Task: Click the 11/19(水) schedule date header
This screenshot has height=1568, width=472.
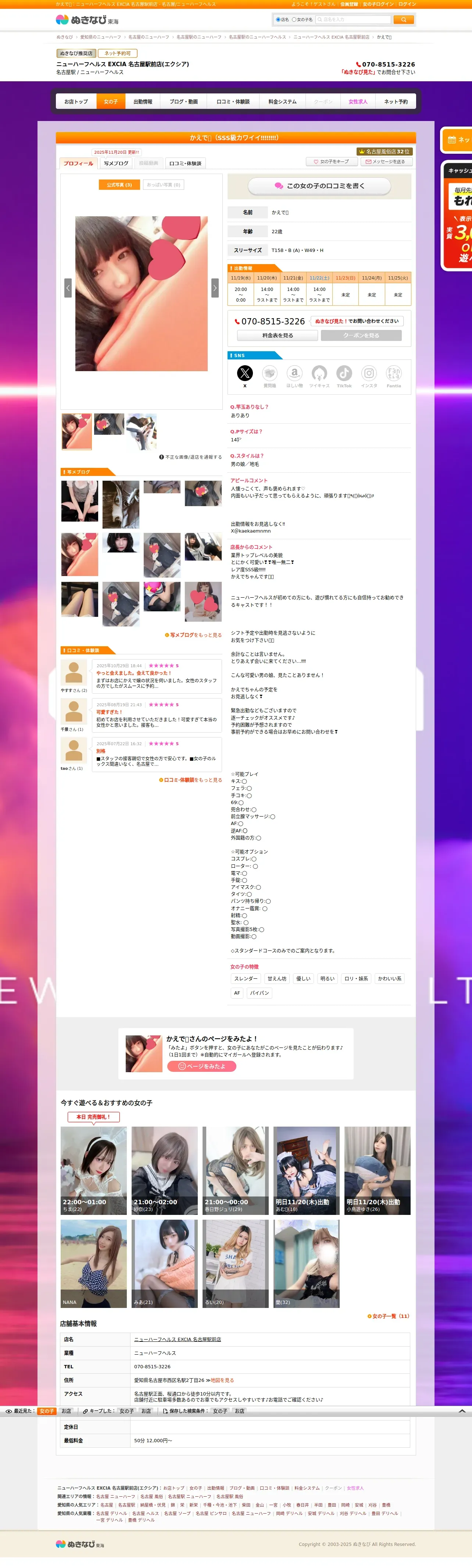Action: tap(241, 278)
